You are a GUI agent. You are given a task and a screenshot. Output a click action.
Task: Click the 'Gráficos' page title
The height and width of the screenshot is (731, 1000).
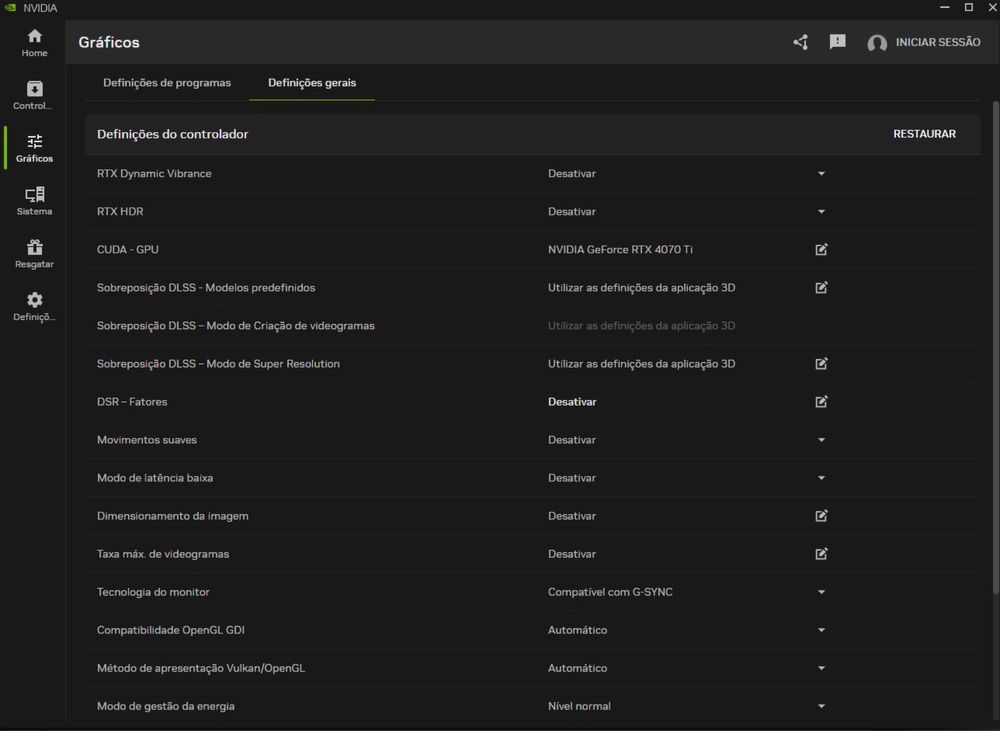[x=109, y=42]
